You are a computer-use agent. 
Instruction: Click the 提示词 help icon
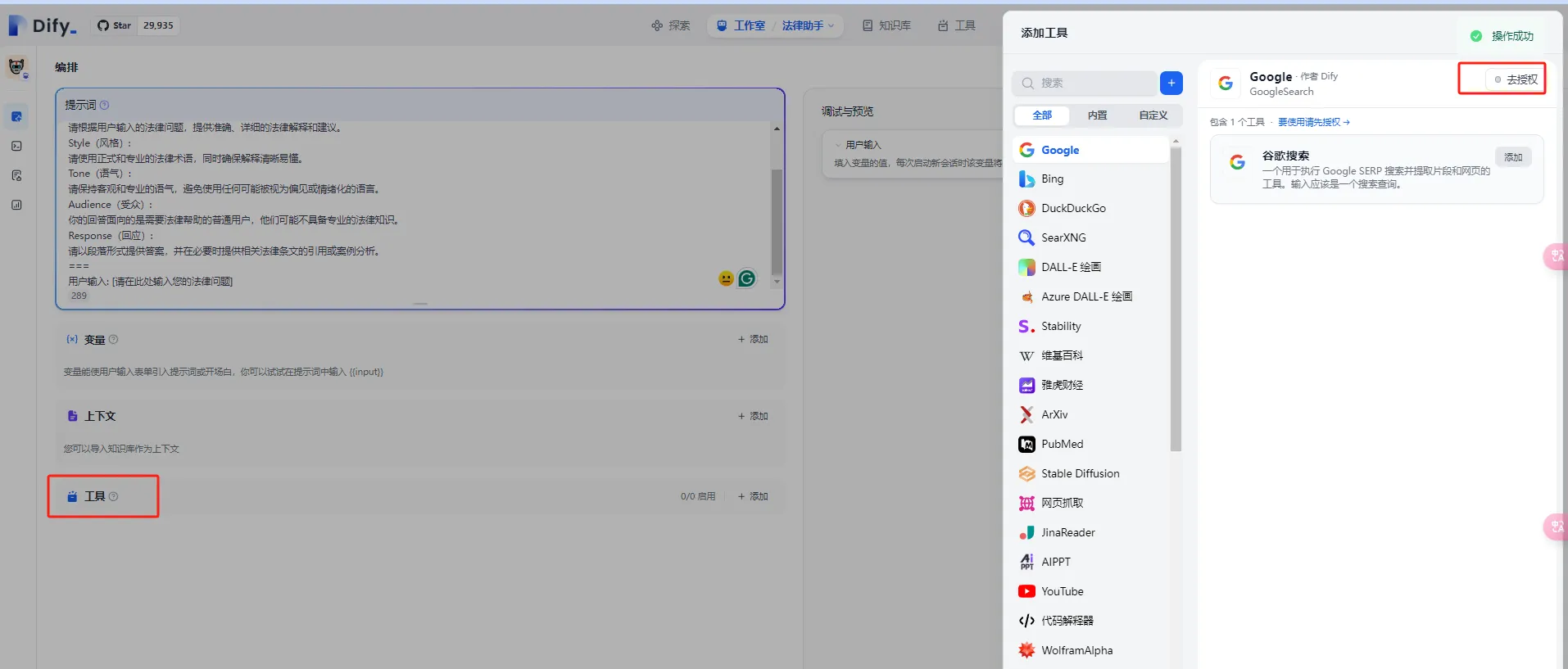(104, 105)
